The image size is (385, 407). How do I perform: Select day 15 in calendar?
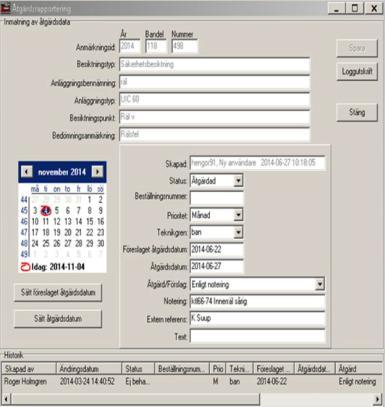[x=90, y=221]
